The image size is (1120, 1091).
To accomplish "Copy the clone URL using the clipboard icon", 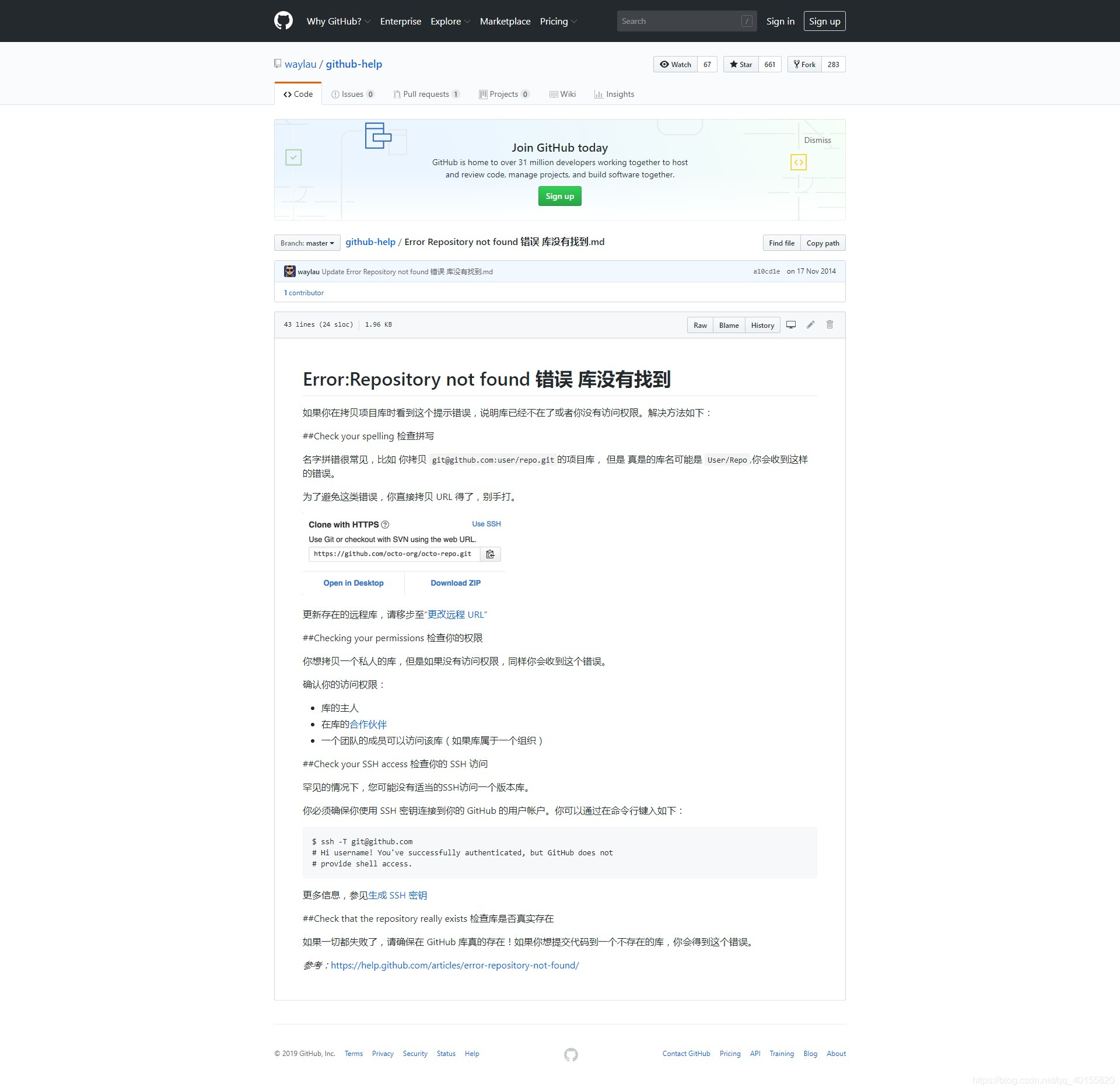I will coord(490,554).
